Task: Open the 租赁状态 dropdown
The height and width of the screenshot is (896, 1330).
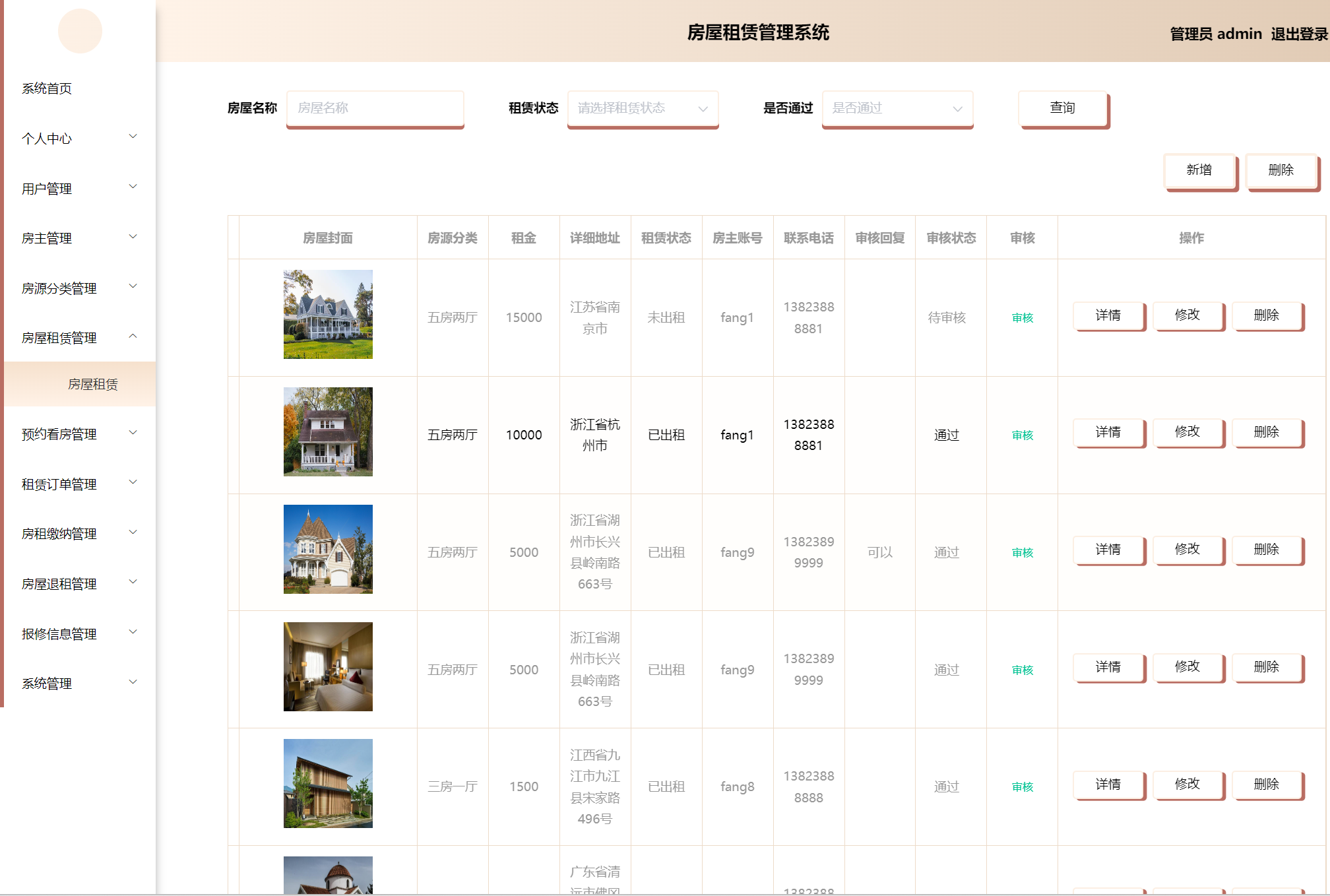Action: tap(642, 108)
